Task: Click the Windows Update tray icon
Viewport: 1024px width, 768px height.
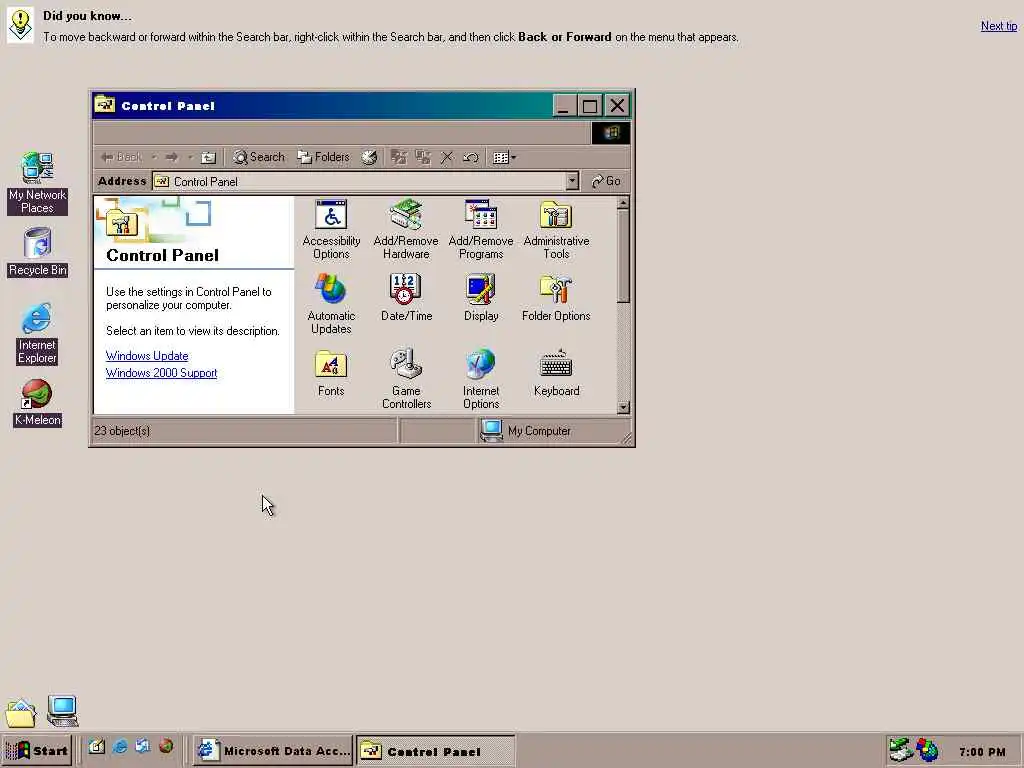Action: pos(927,750)
